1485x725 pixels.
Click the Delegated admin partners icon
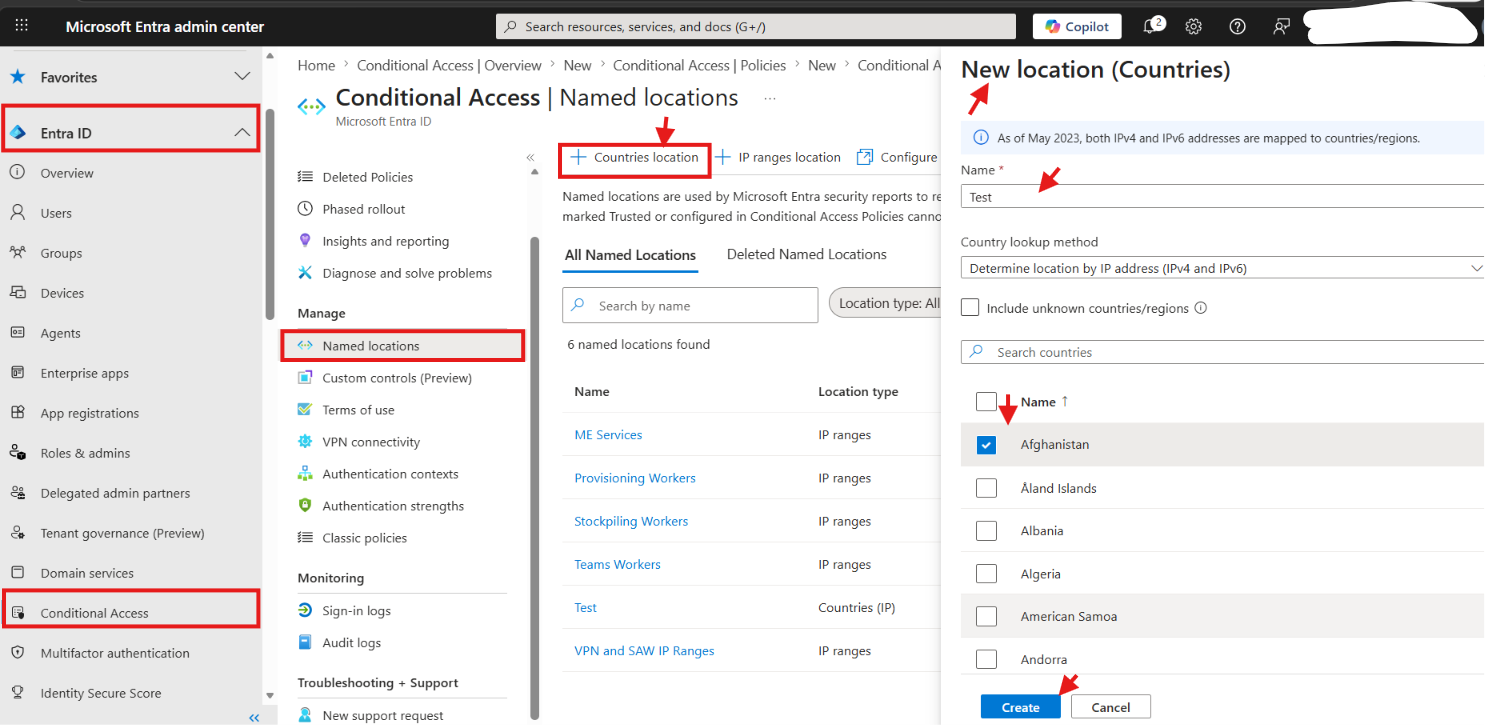(x=18, y=493)
